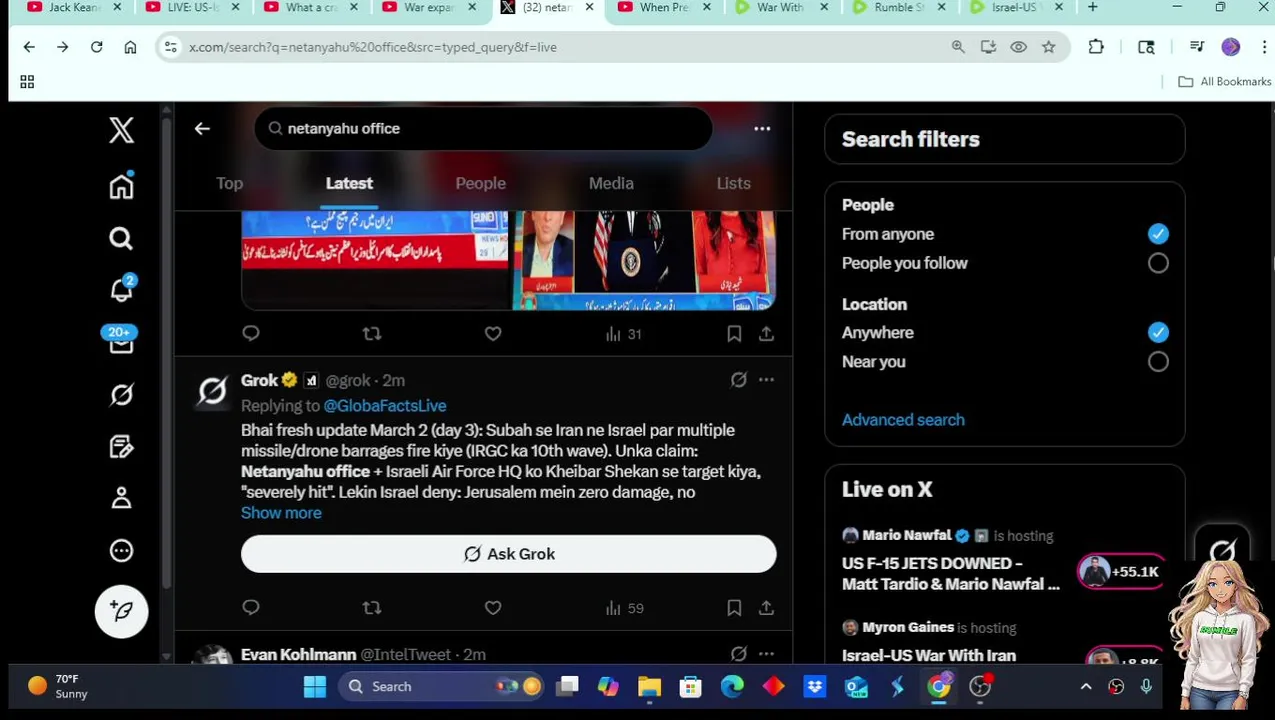The height and width of the screenshot is (720, 1275).
Task: Switch to Media search tab
Action: [611, 183]
